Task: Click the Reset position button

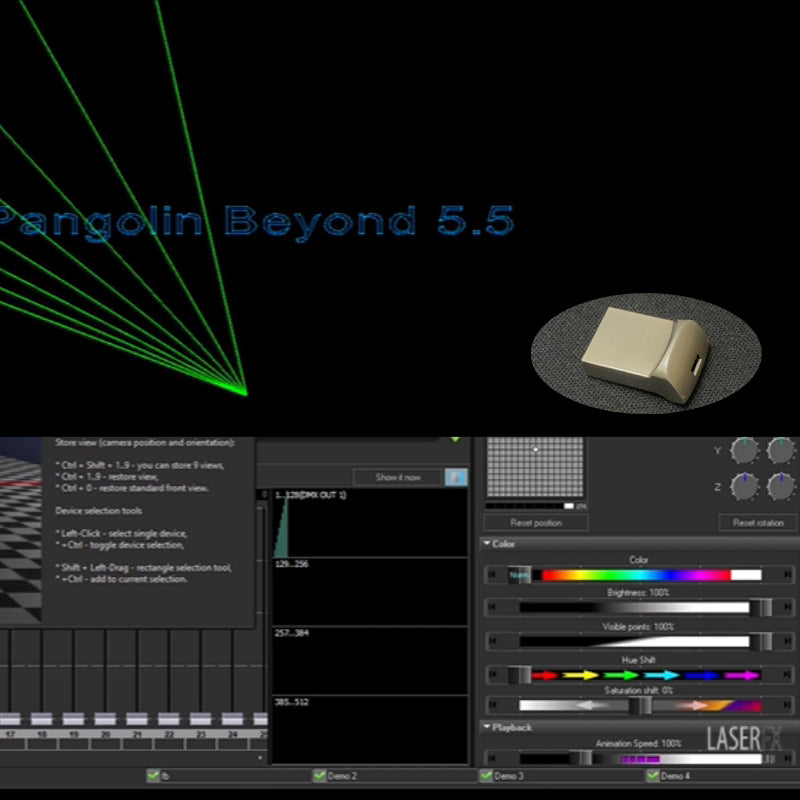Action: point(536,523)
